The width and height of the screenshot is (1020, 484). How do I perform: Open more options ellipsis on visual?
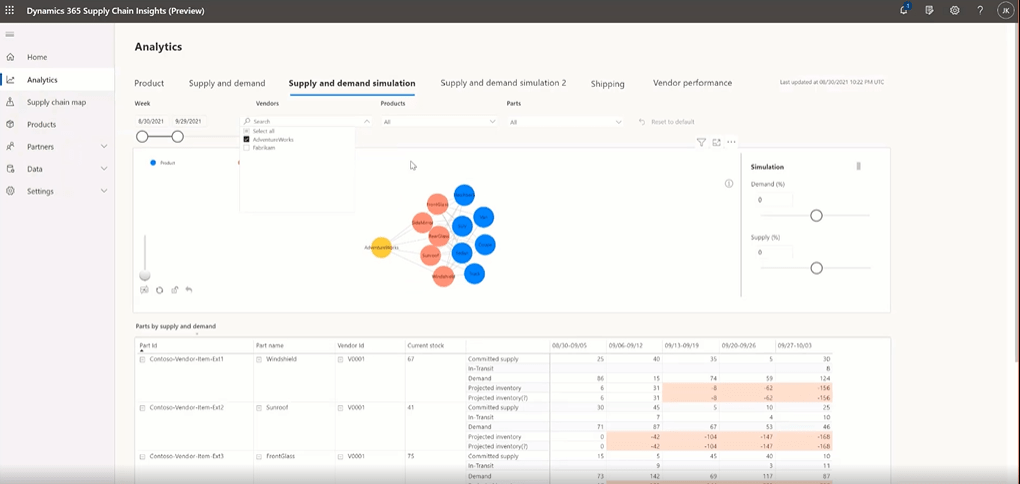(x=732, y=143)
